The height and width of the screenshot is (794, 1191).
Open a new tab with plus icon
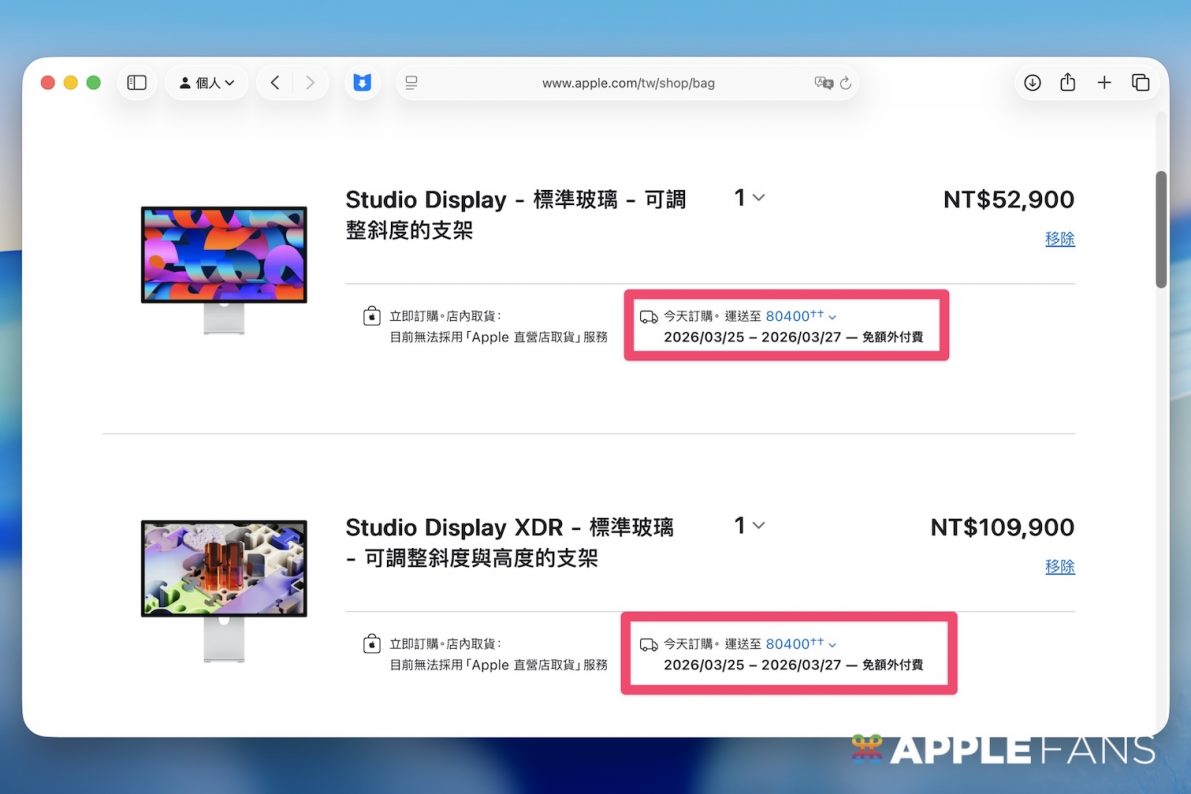point(1104,83)
